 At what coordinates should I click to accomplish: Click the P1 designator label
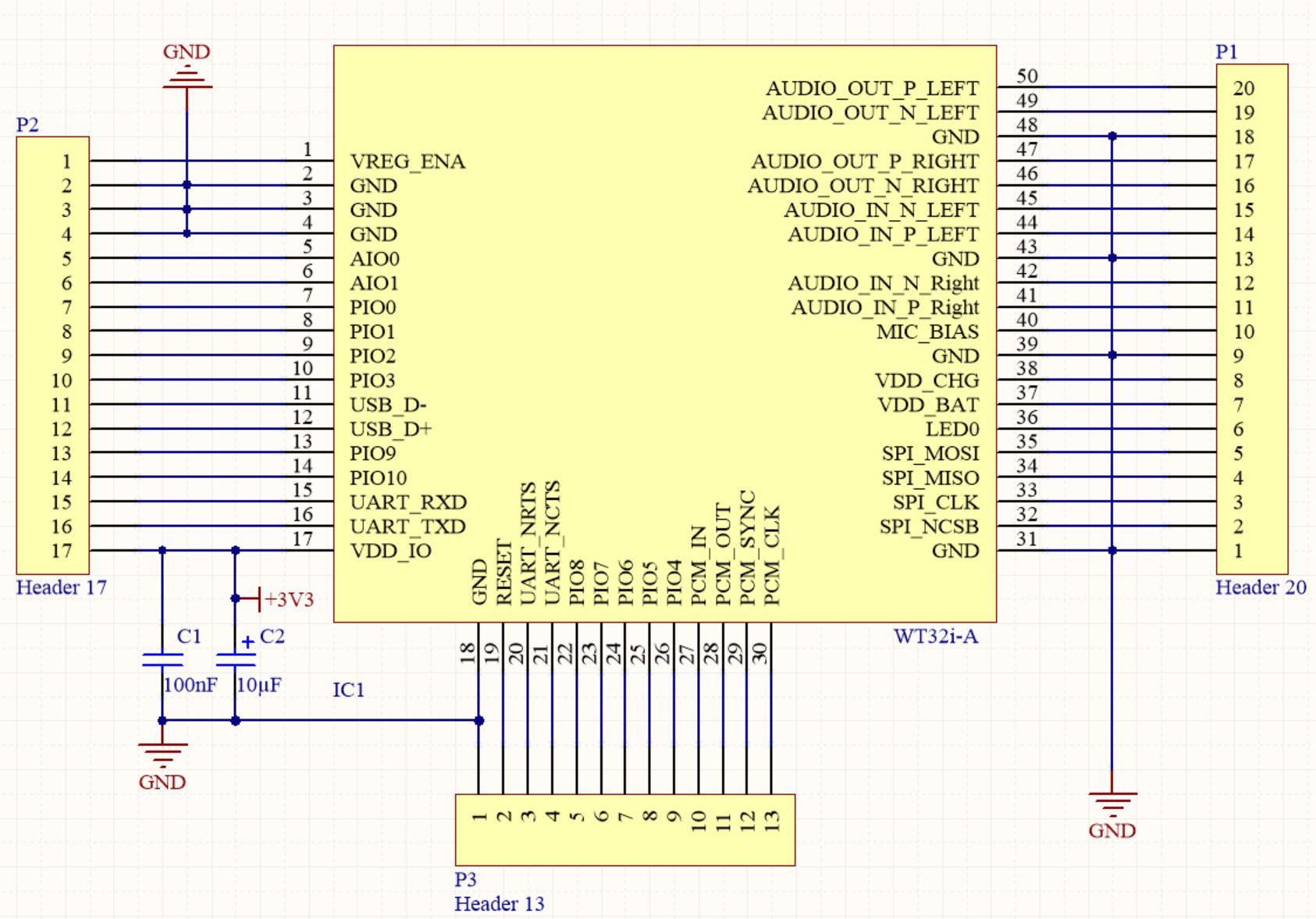click(x=1227, y=51)
